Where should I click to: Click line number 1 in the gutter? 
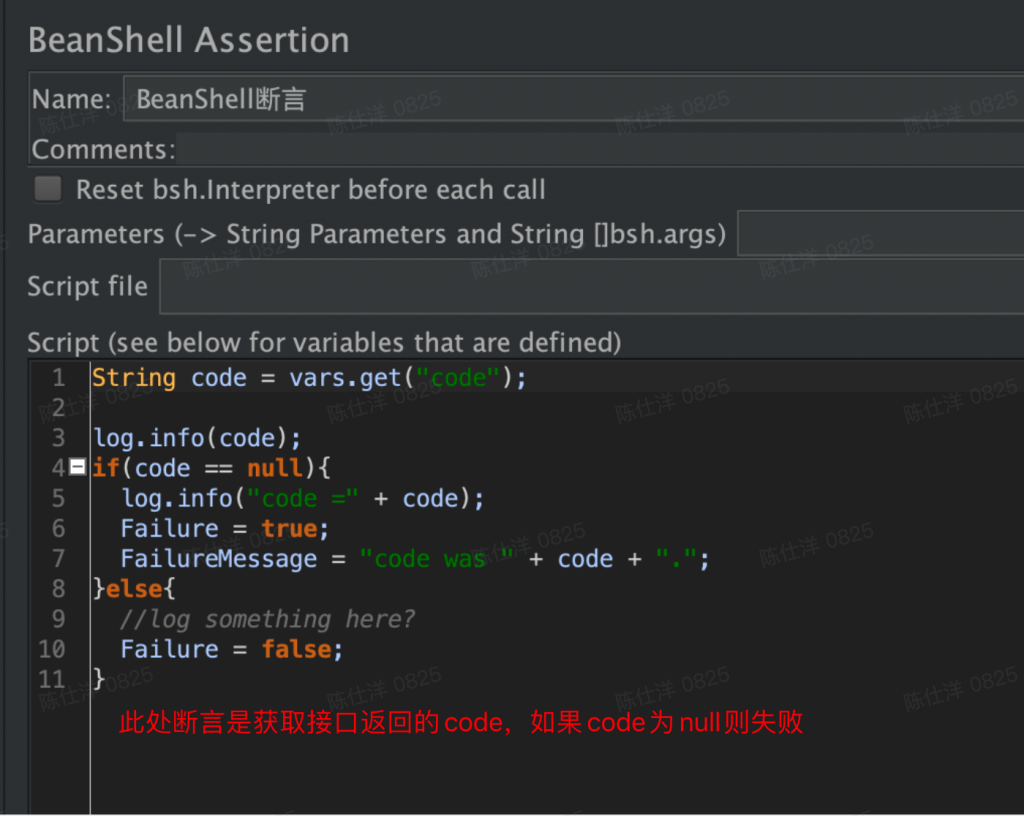58,378
